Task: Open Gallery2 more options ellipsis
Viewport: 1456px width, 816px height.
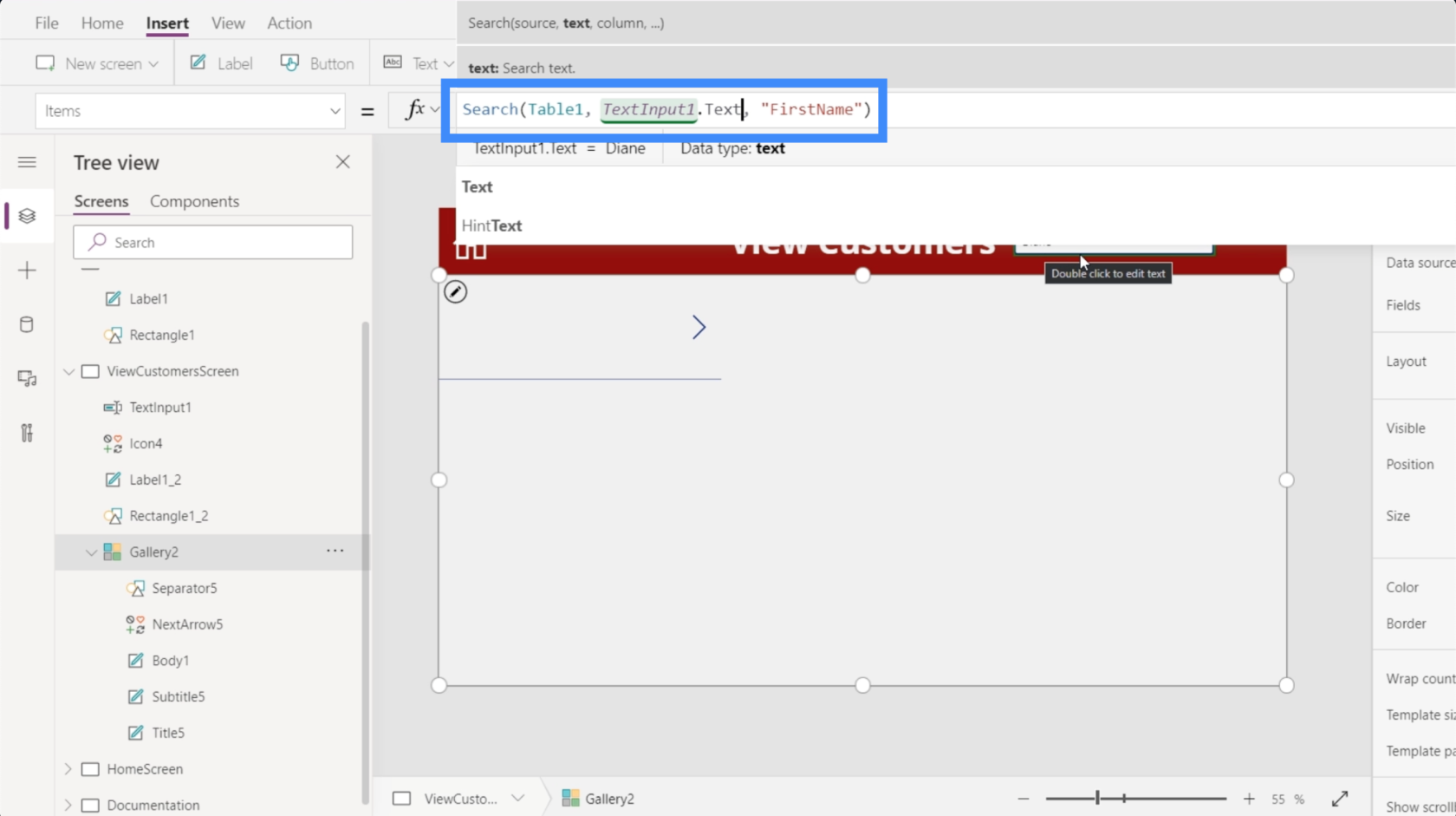Action: tap(335, 551)
